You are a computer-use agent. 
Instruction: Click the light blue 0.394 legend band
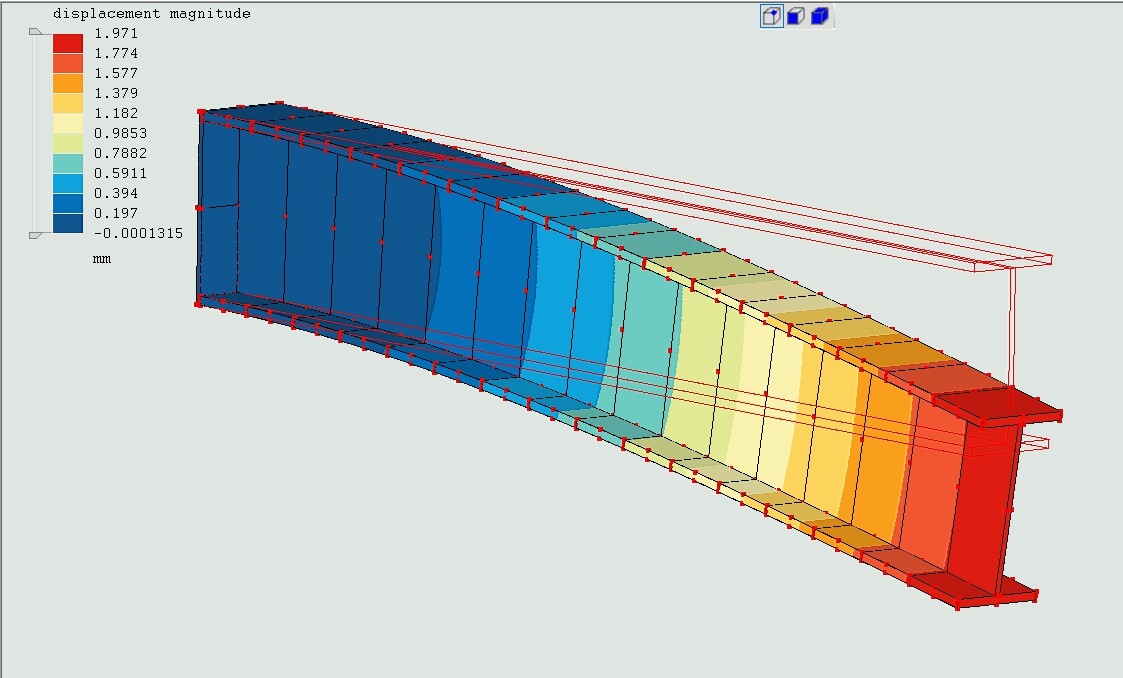pos(68,183)
